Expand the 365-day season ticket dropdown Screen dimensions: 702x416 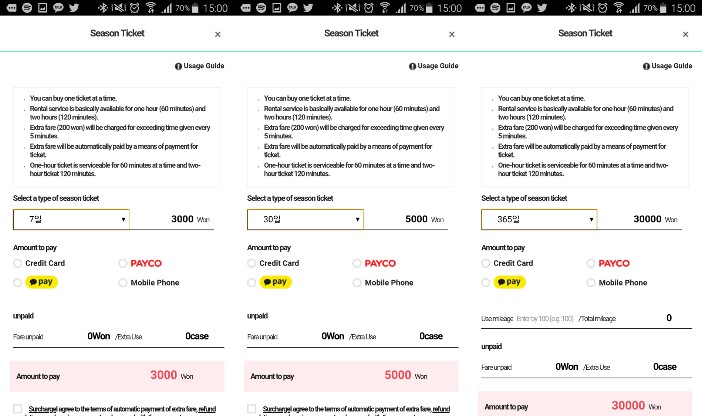coord(539,219)
